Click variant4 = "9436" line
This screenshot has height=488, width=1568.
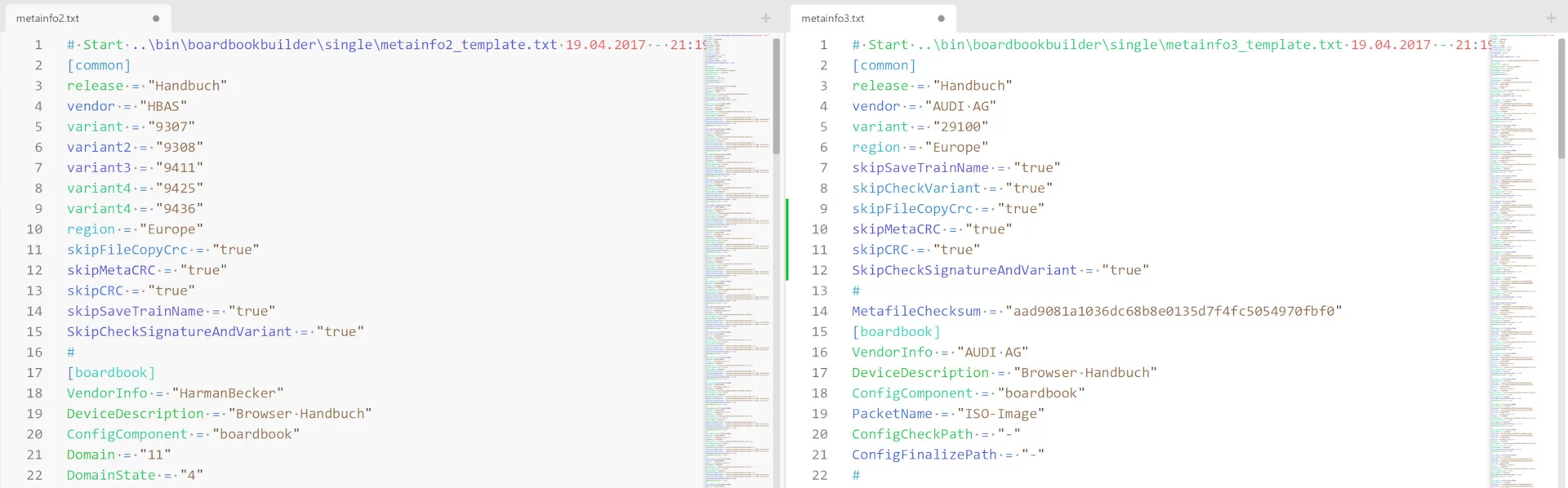click(x=135, y=208)
